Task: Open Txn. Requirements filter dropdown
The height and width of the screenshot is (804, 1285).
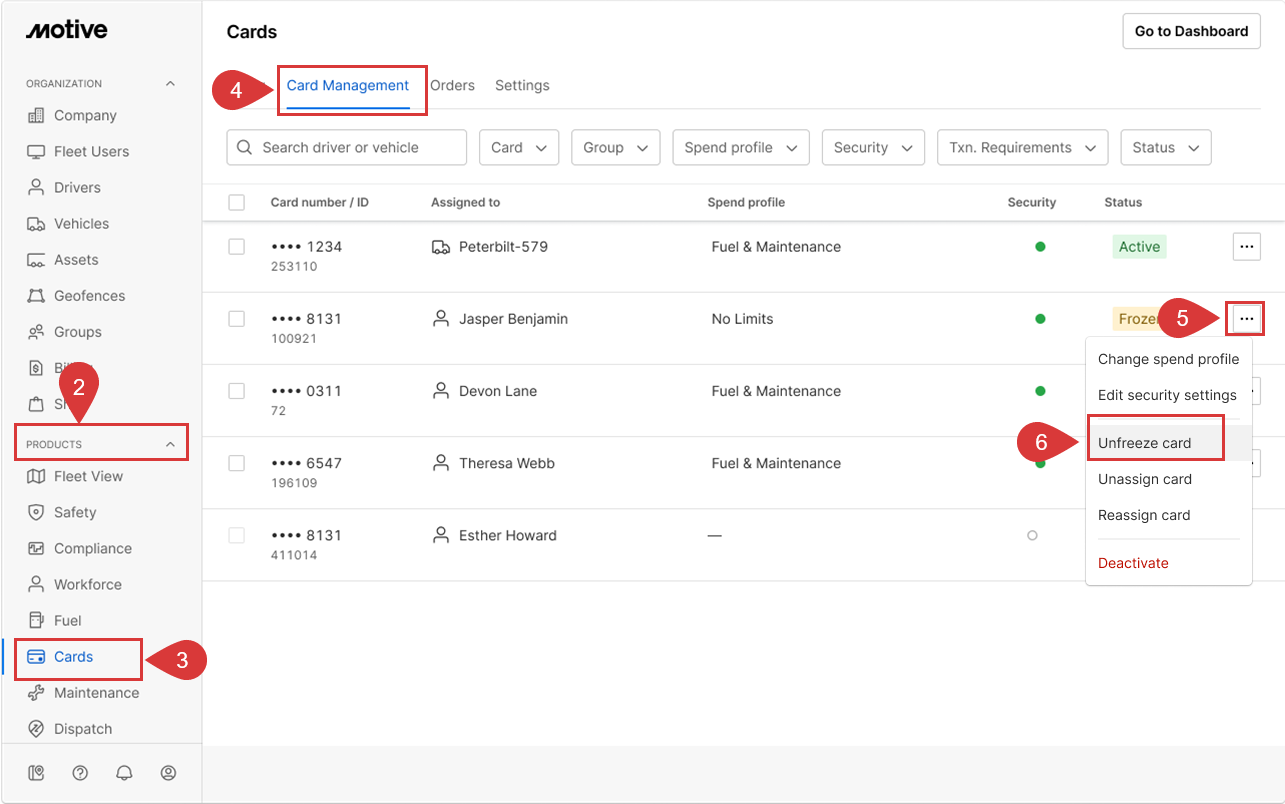Action: 1023,147
